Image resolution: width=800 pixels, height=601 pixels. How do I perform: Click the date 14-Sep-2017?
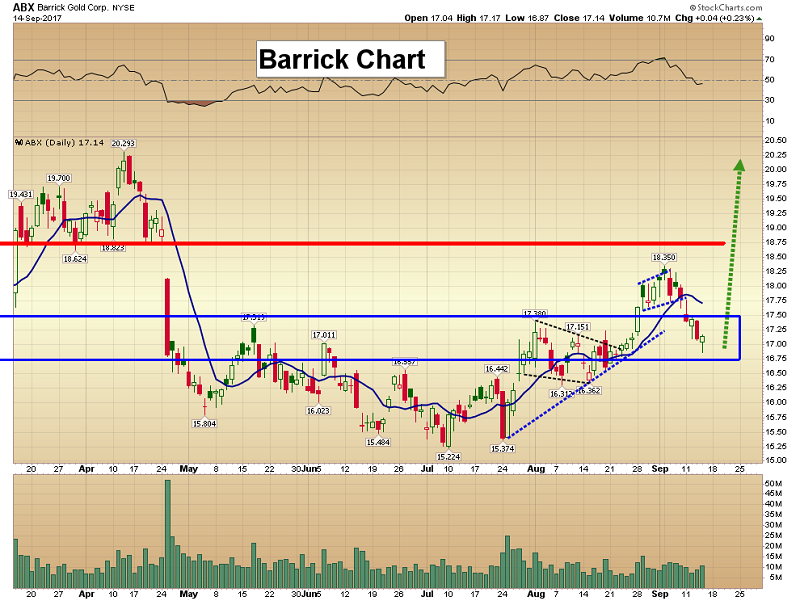37,18
